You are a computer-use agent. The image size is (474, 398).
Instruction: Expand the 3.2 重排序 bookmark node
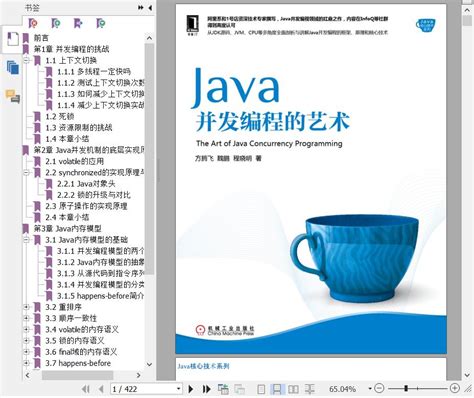coord(27,307)
